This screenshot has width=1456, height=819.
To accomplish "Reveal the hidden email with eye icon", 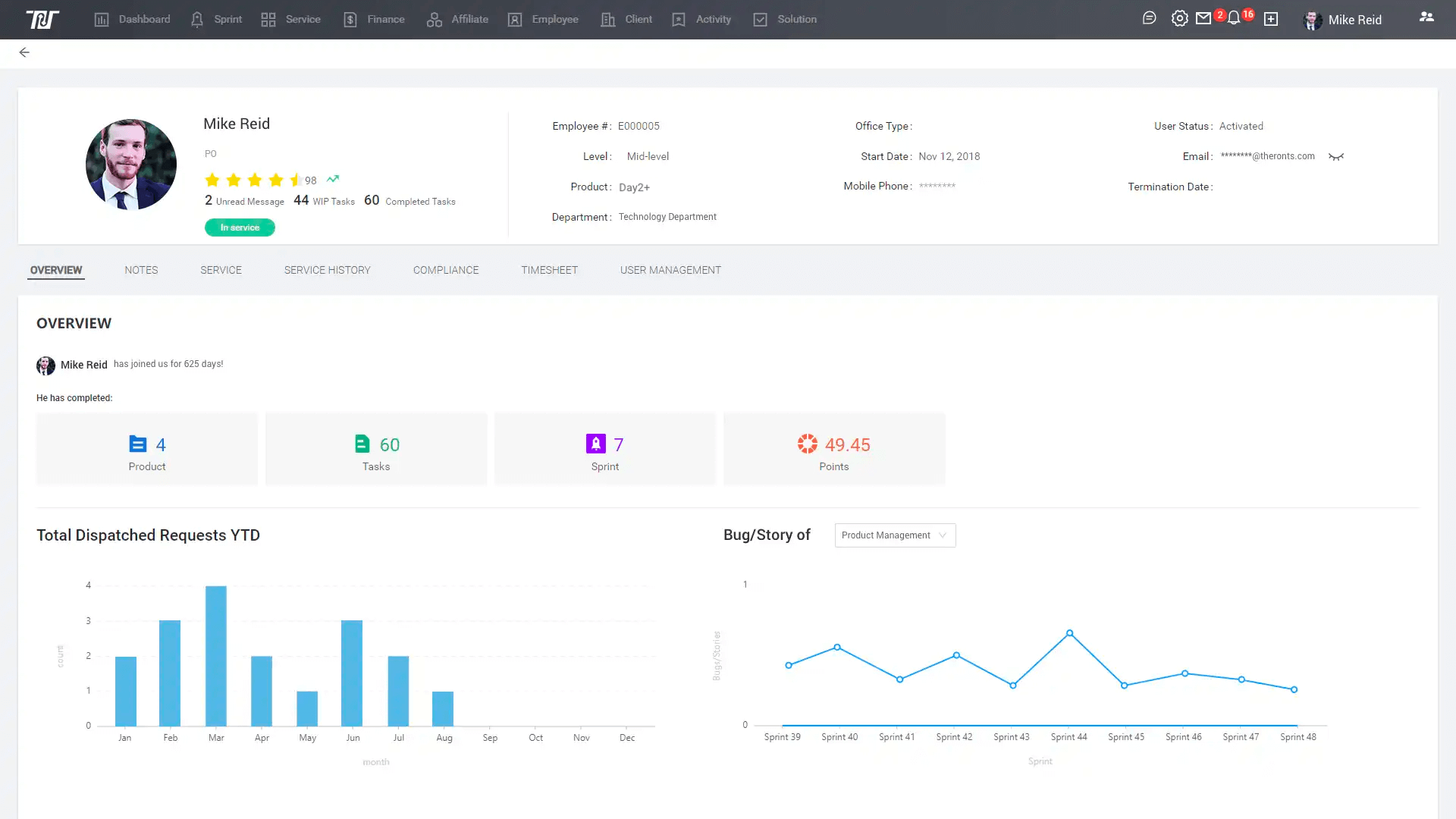I will pos(1336,157).
